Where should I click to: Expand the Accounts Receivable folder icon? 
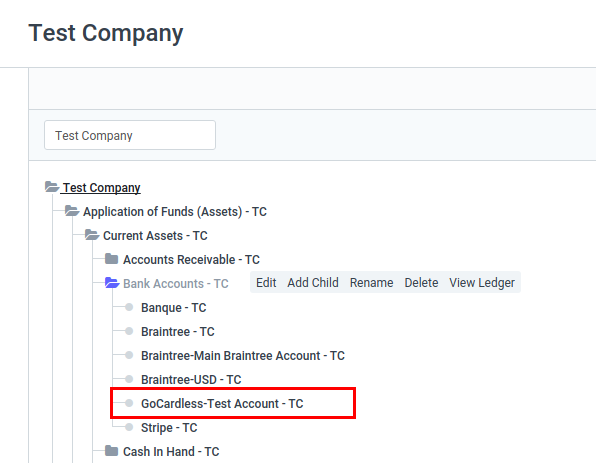pyautogui.click(x=111, y=259)
